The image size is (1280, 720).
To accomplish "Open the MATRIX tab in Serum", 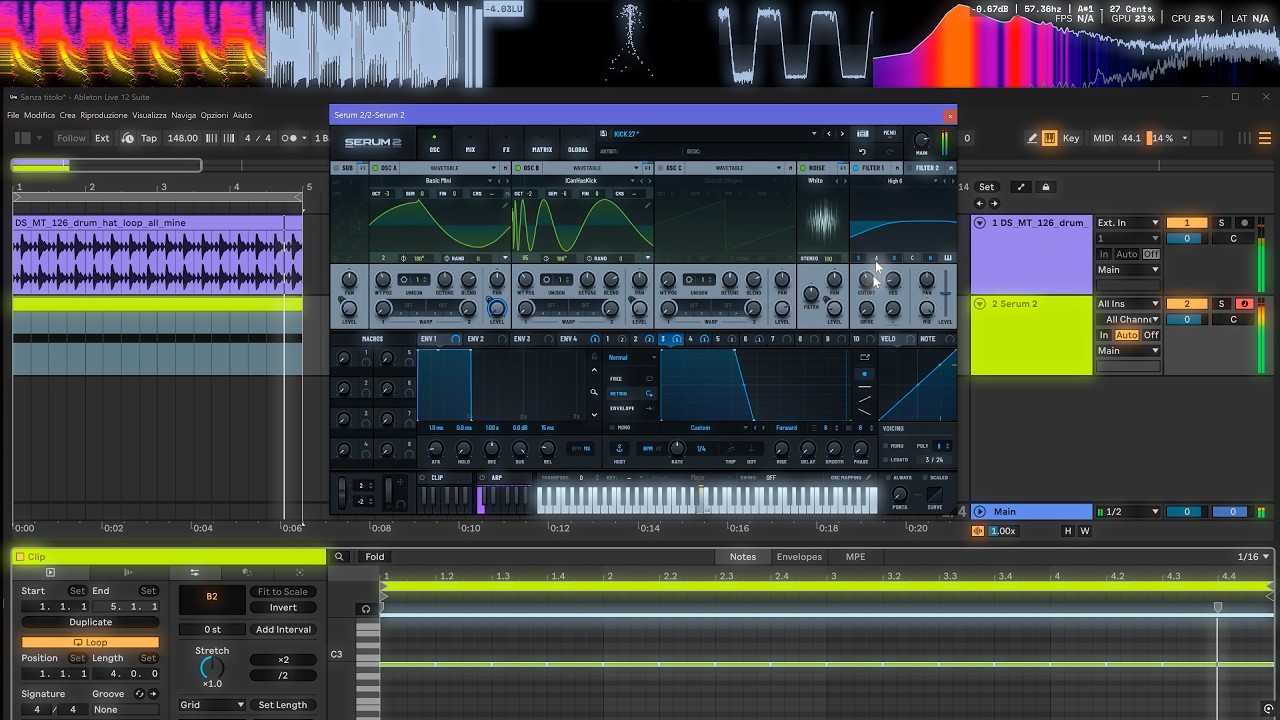I will point(542,143).
